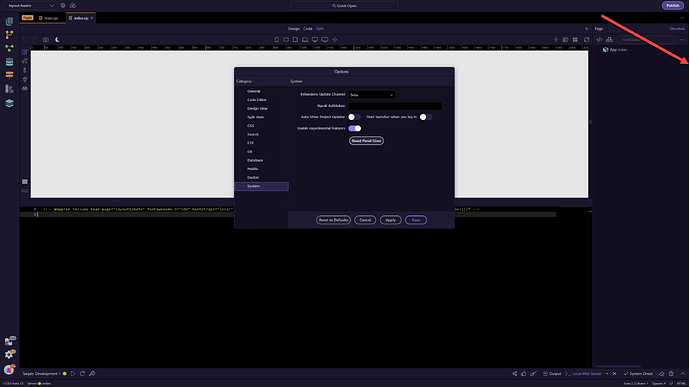Screen dimensions: 690x387
Task: Click the Ngrok Authtoken input field
Action: tap(395, 106)
